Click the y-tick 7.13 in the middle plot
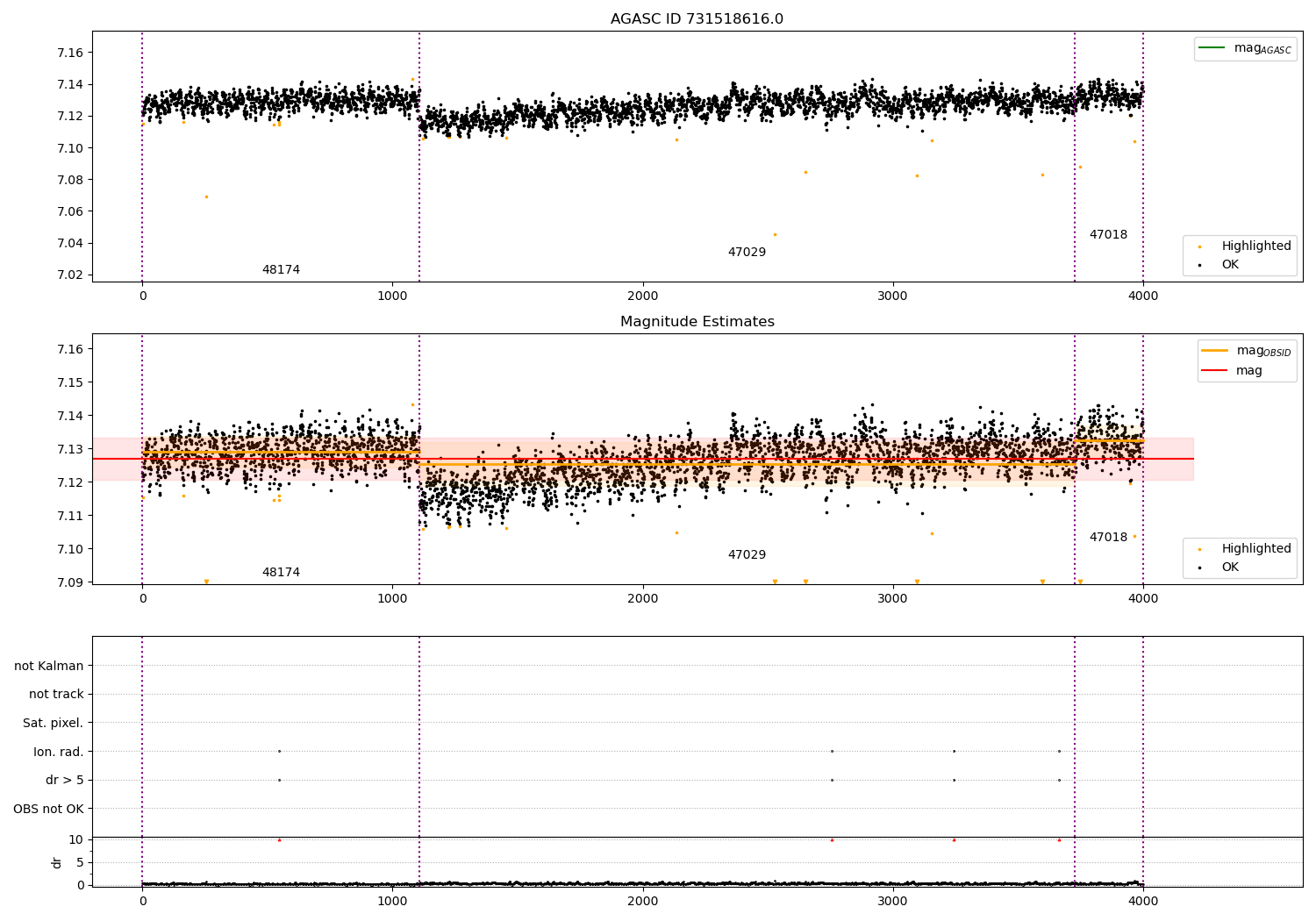1316x921 pixels. click(x=69, y=449)
